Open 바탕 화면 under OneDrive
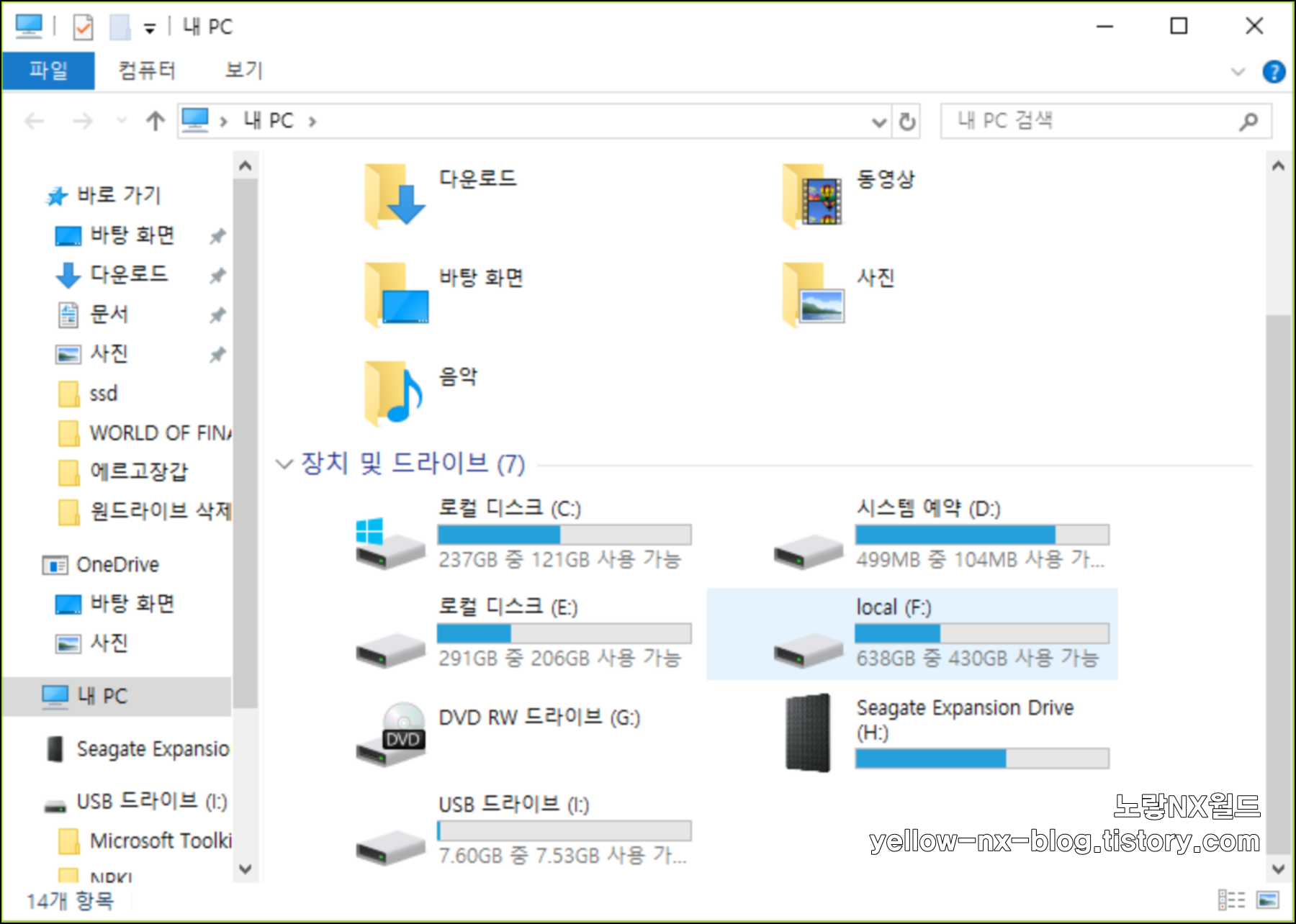1296x924 pixels. tap(115, 604)
